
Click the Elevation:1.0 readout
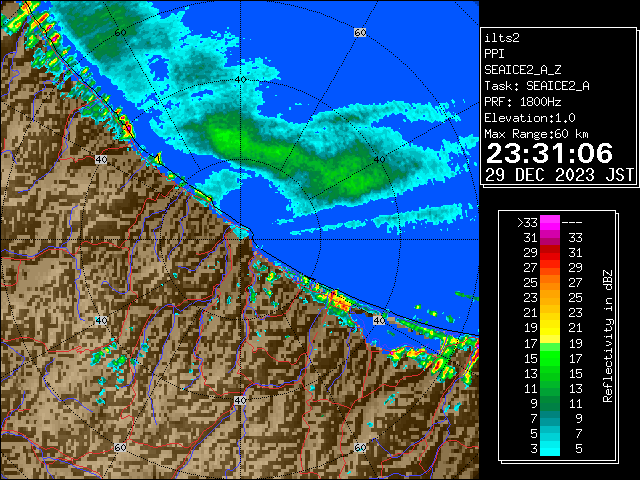pyautogui.click(x=529, y=118)
